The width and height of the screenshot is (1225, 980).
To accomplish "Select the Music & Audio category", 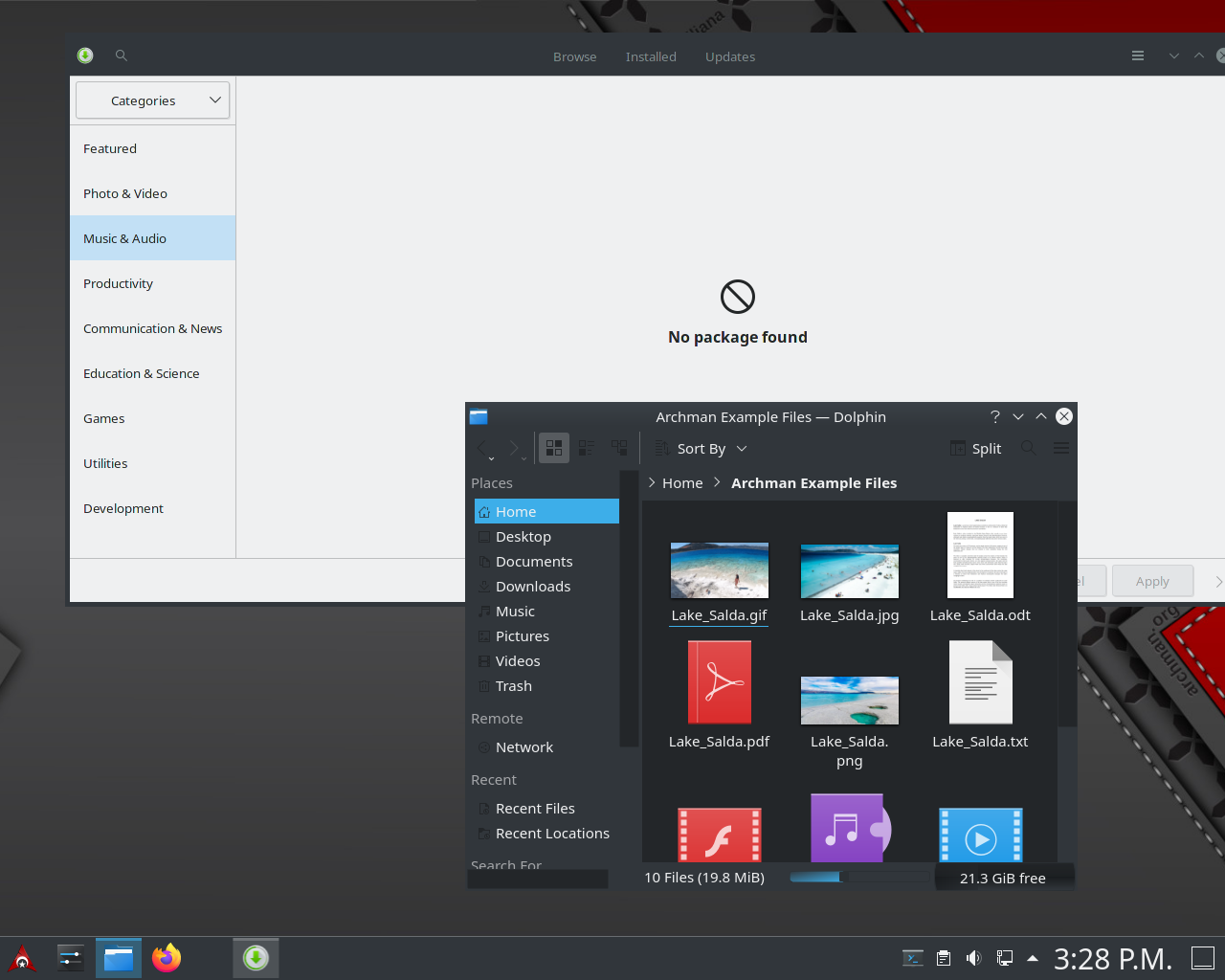I will click(152, 238).
